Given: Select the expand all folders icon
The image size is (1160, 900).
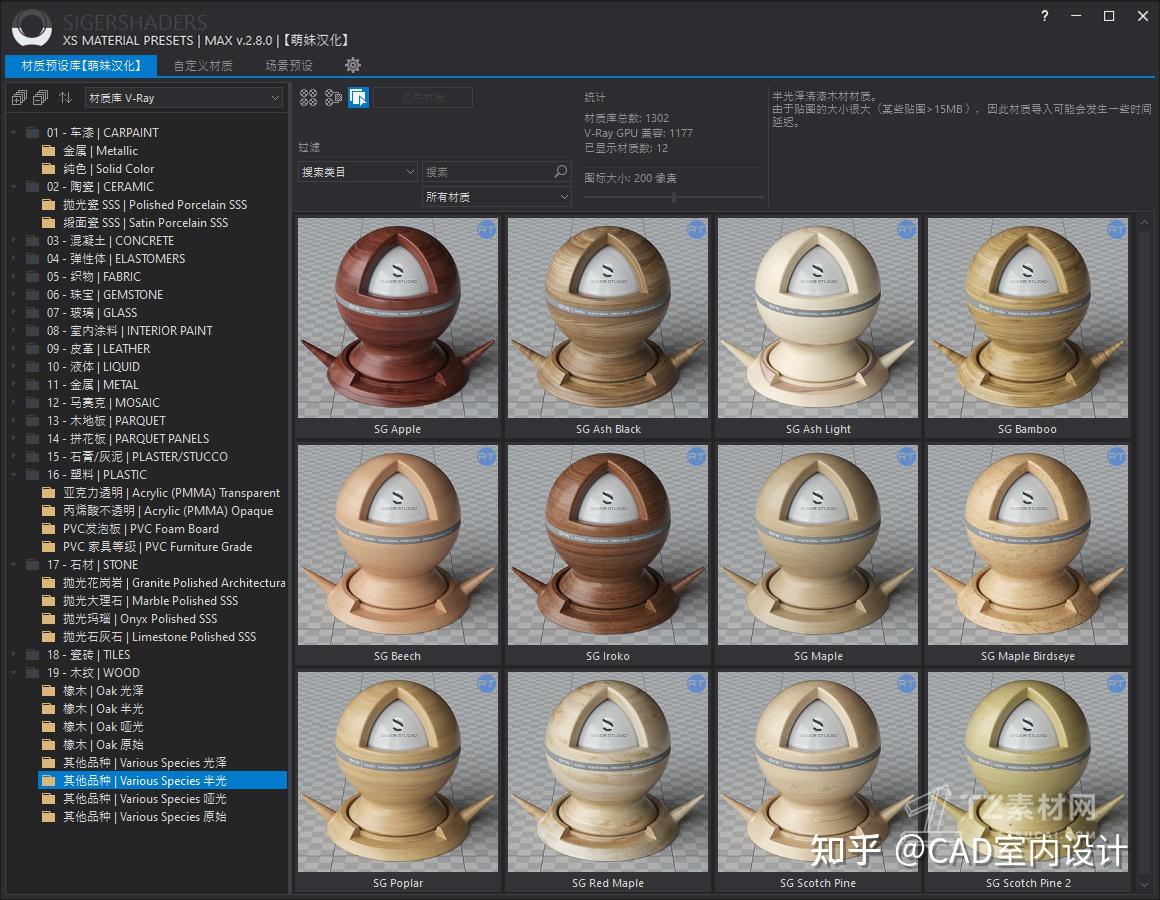Looking at the screenshot, I should pos(18,97).
